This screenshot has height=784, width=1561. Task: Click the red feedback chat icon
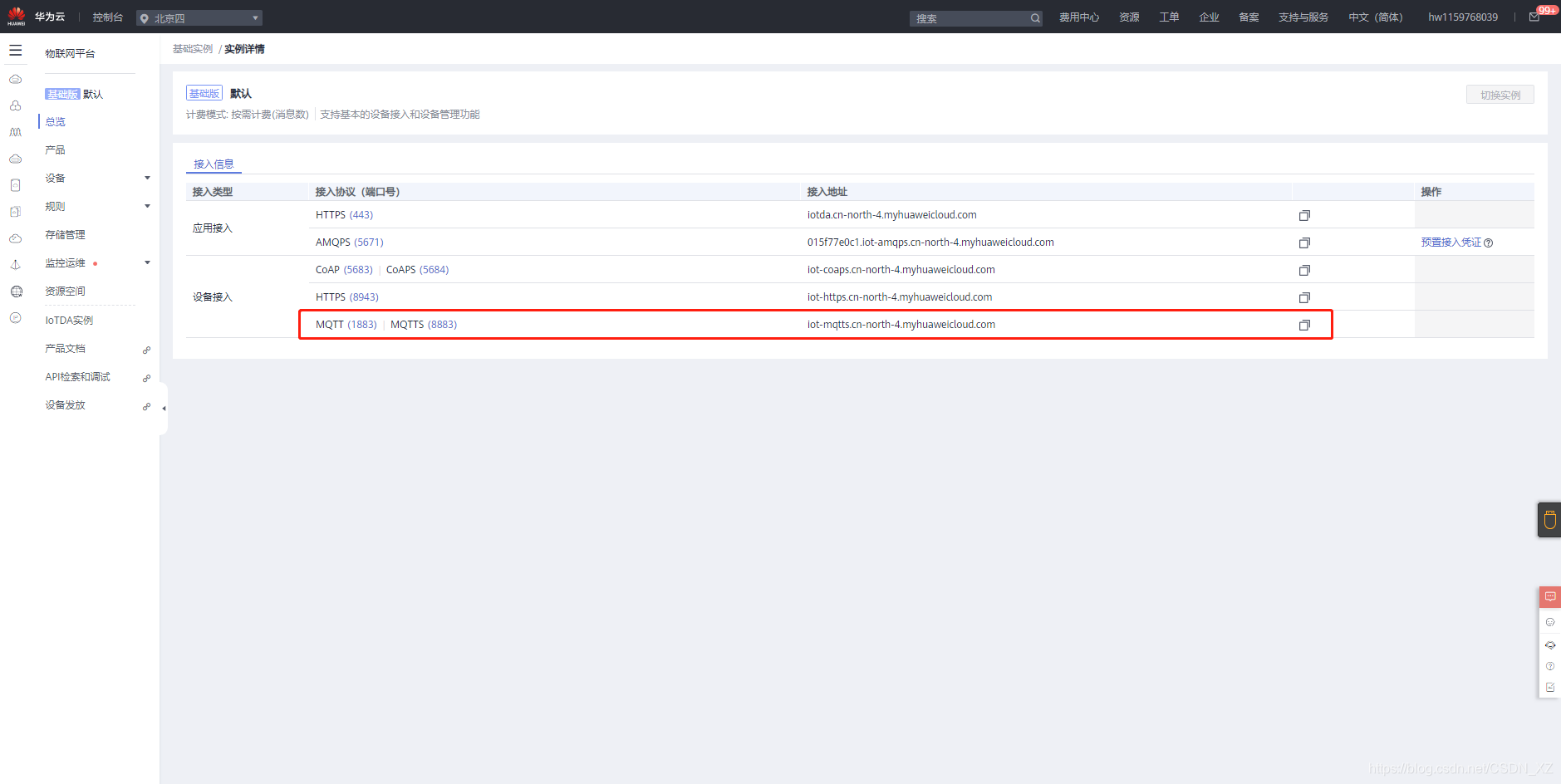(x=1550, y=596)
